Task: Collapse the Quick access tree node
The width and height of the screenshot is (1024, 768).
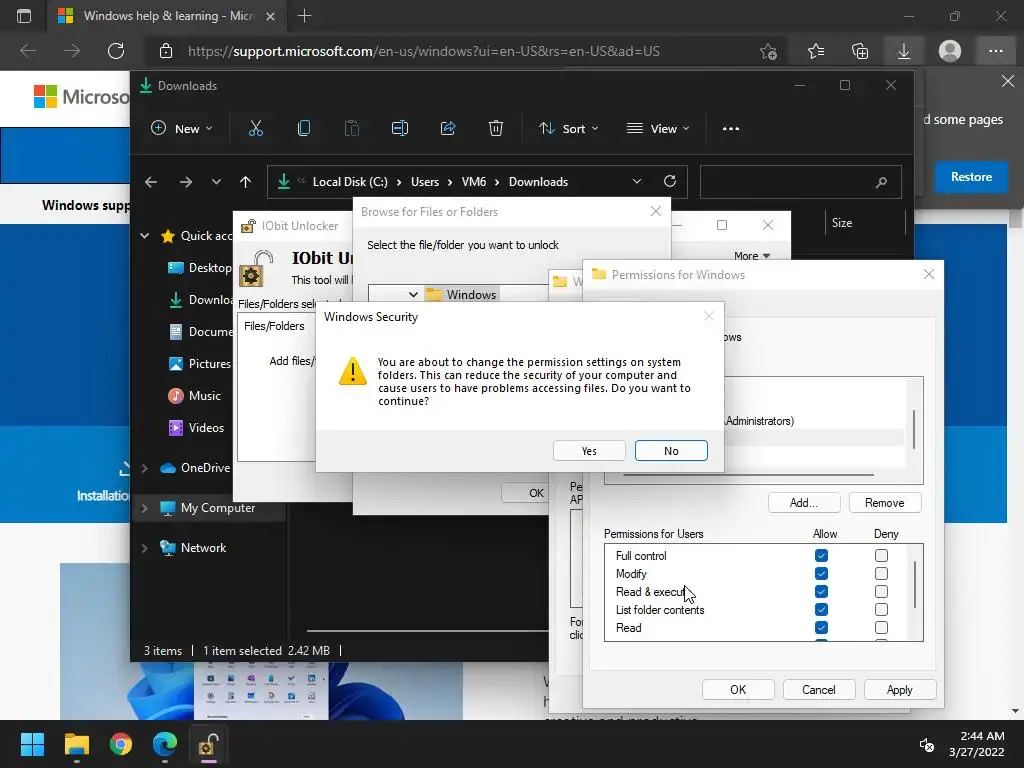Action: pyautogui.click(x=144, y=236)
